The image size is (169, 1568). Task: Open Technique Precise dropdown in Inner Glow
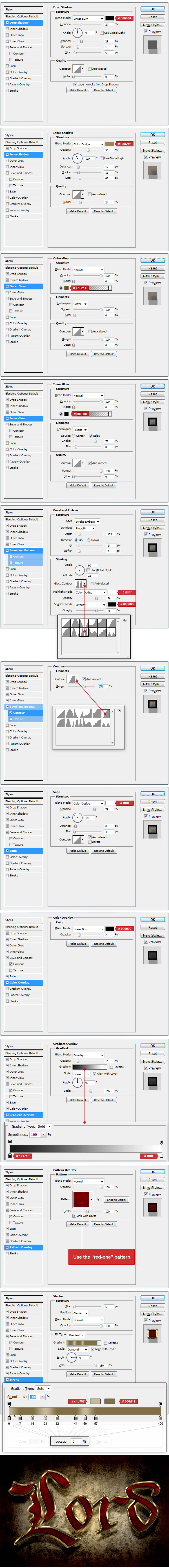pos(80,429)
